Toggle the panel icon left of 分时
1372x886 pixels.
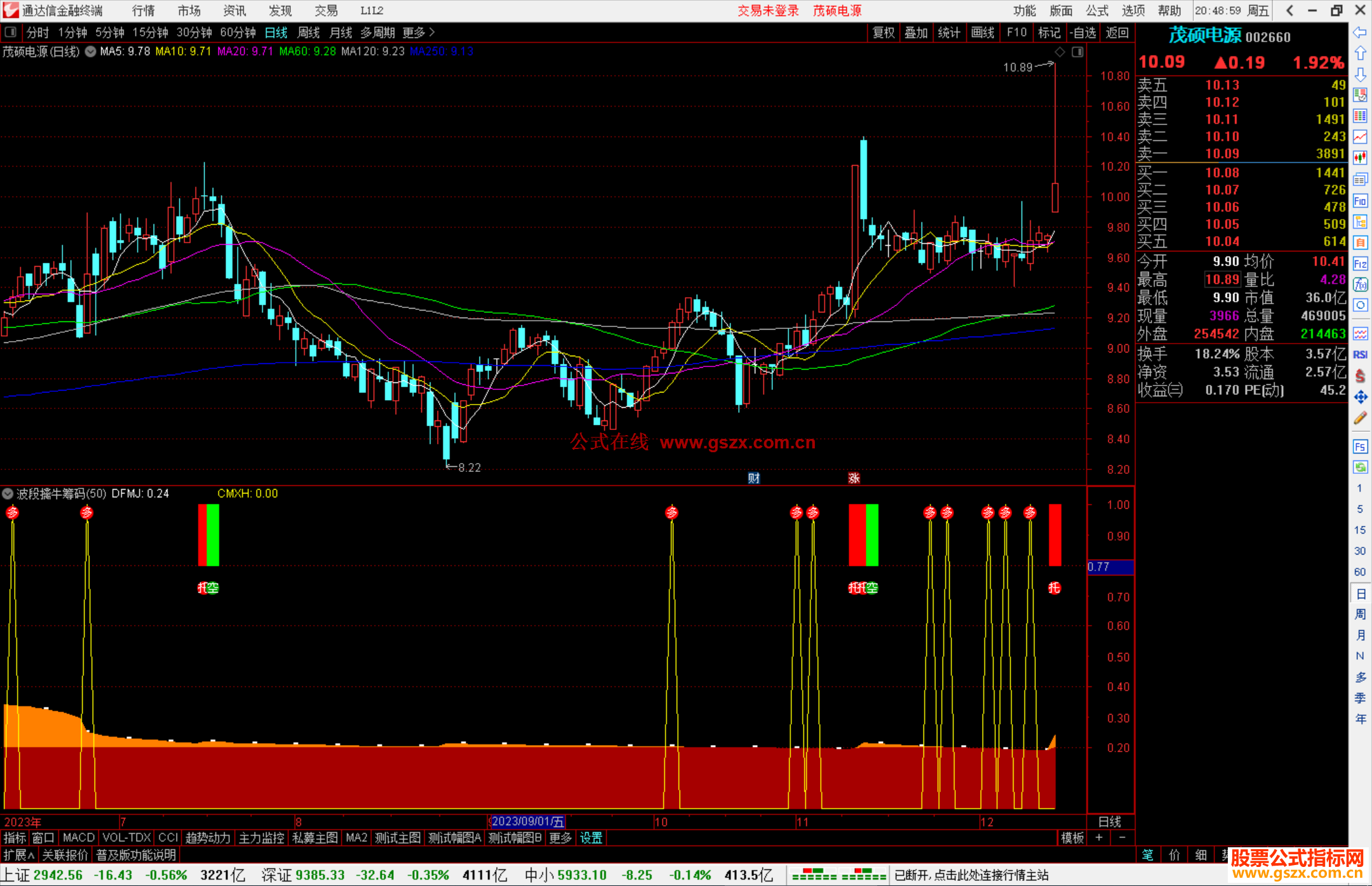click(x=11, y=32)
